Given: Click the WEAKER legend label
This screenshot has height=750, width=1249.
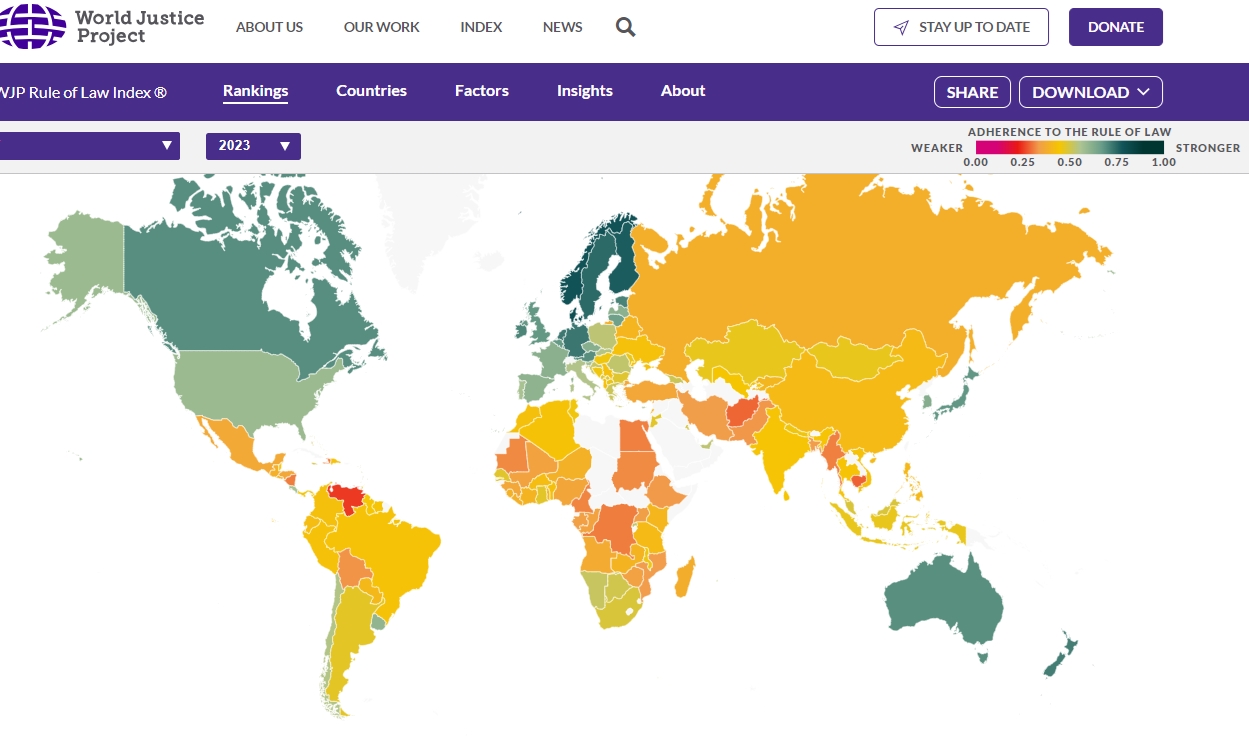Looking at the screenshot, I should point(937,148).
